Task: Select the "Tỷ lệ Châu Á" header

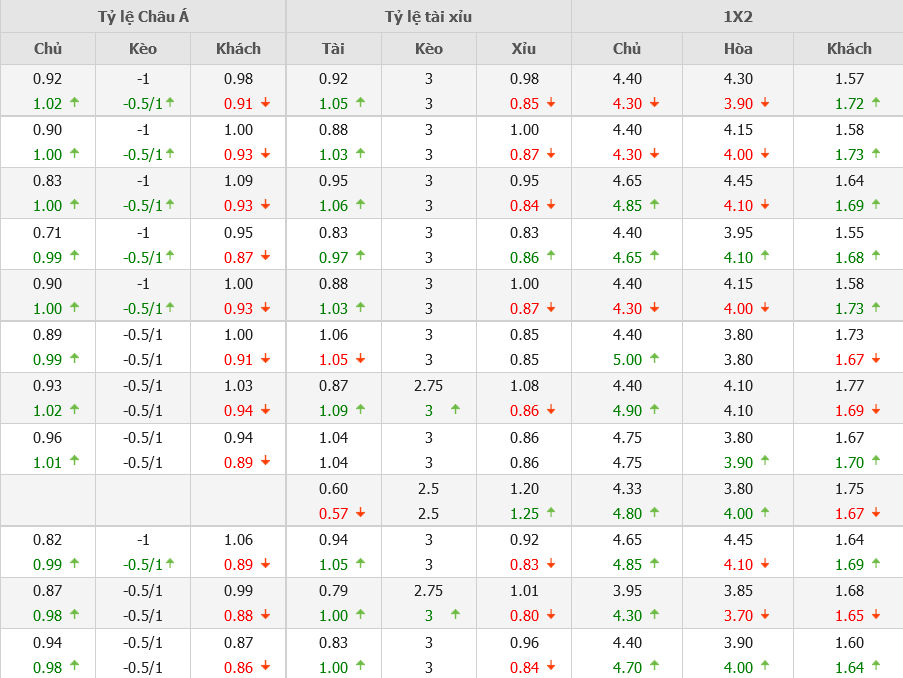Action: 143,17
